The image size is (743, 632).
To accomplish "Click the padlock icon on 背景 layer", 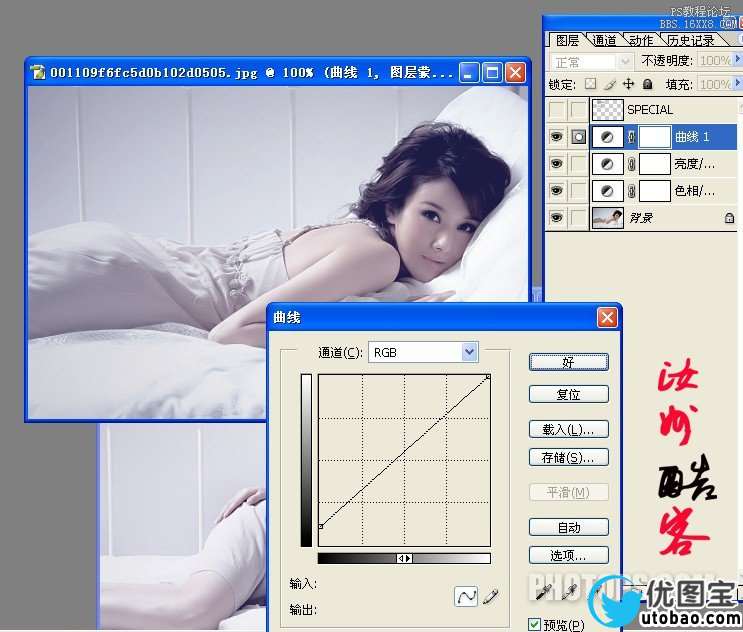I will click(729, 218).
